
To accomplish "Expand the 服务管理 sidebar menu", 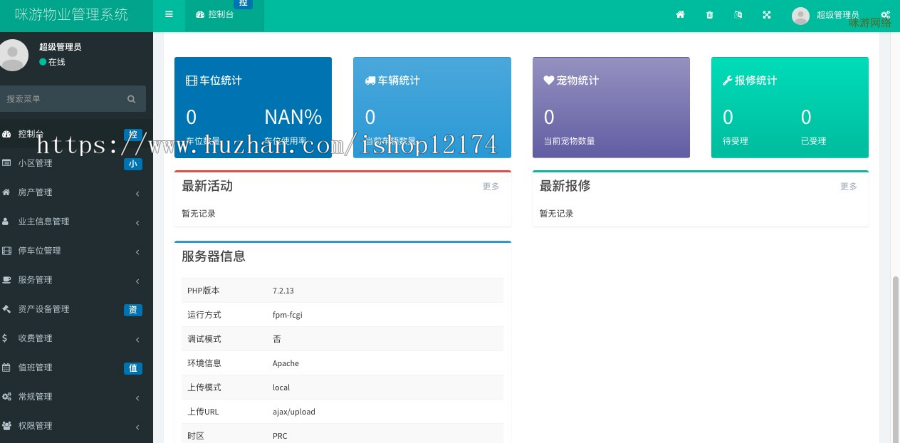I will 76,280.
